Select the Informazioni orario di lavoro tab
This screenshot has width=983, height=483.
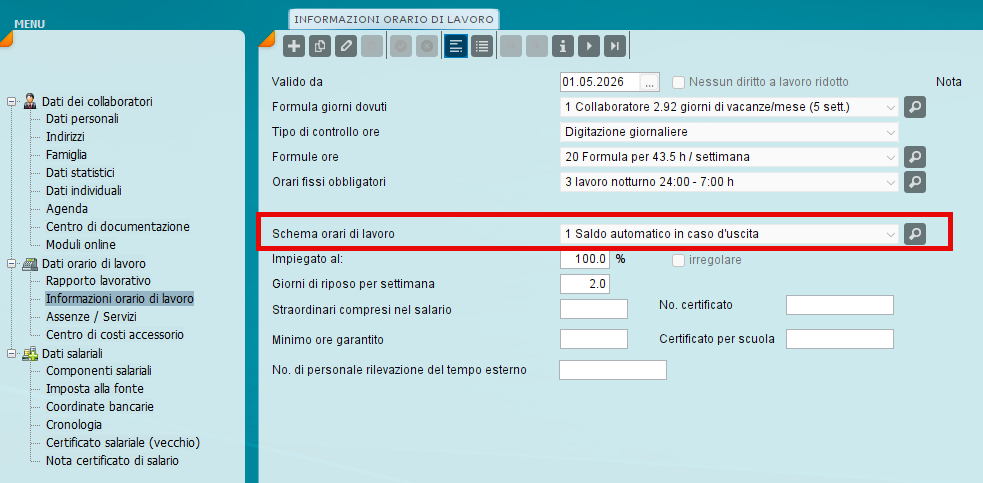pos(394,19)
